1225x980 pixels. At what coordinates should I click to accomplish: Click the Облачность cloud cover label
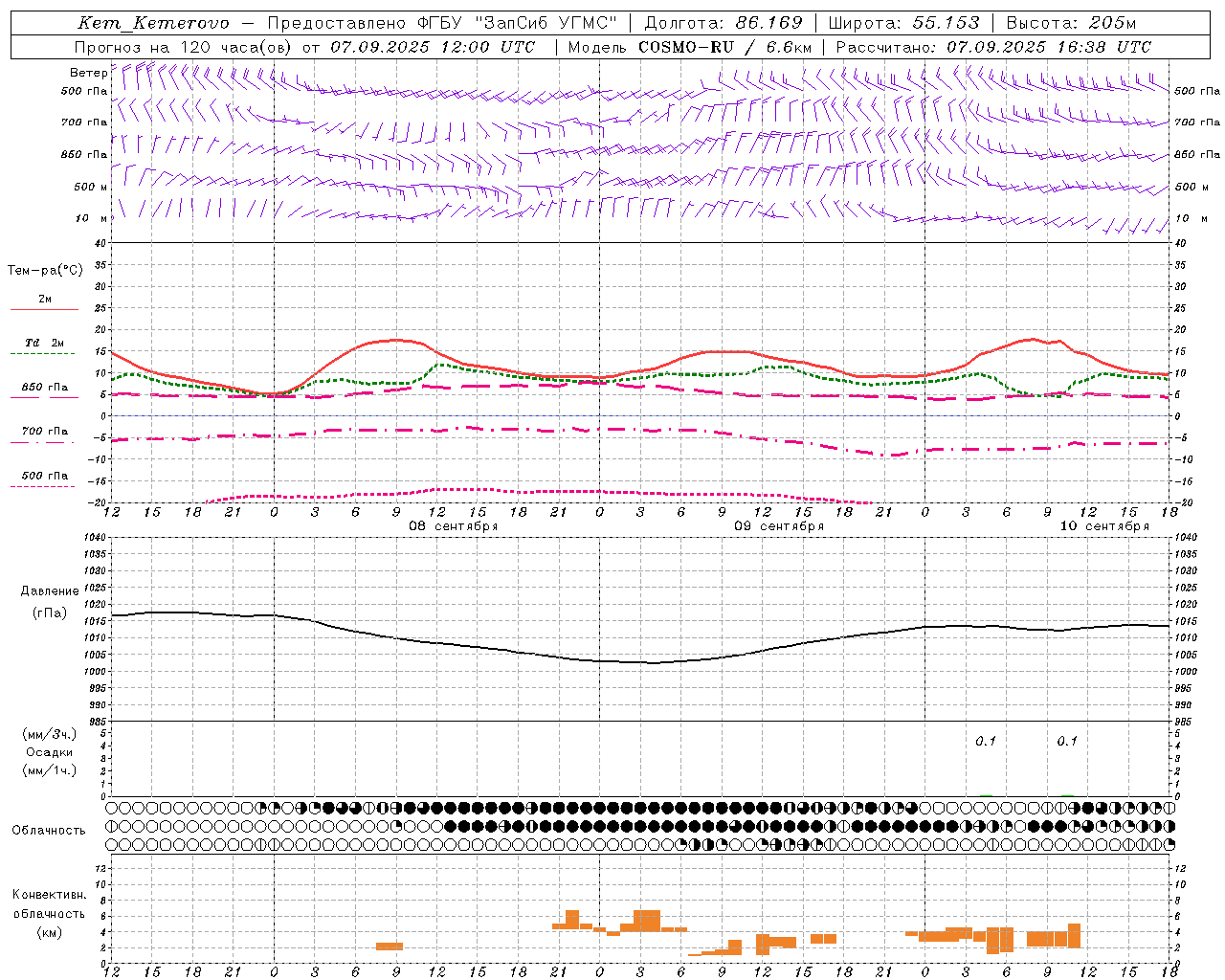pyautogui.click(x=49, y=831)
